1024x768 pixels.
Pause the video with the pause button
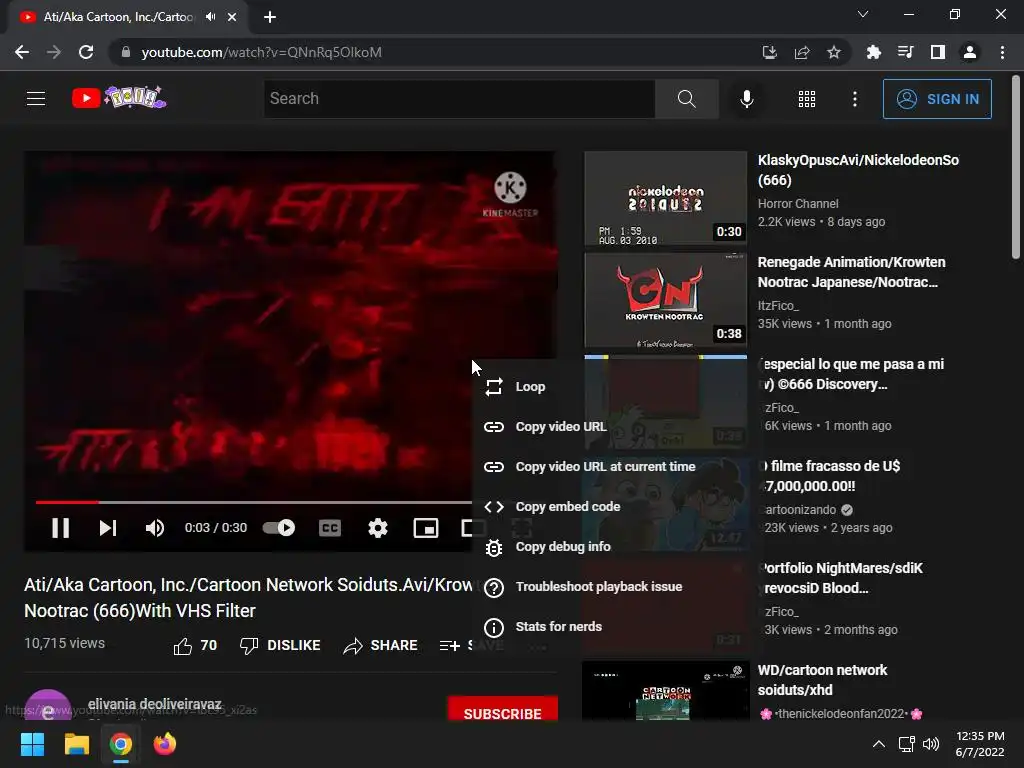point(60,528)
